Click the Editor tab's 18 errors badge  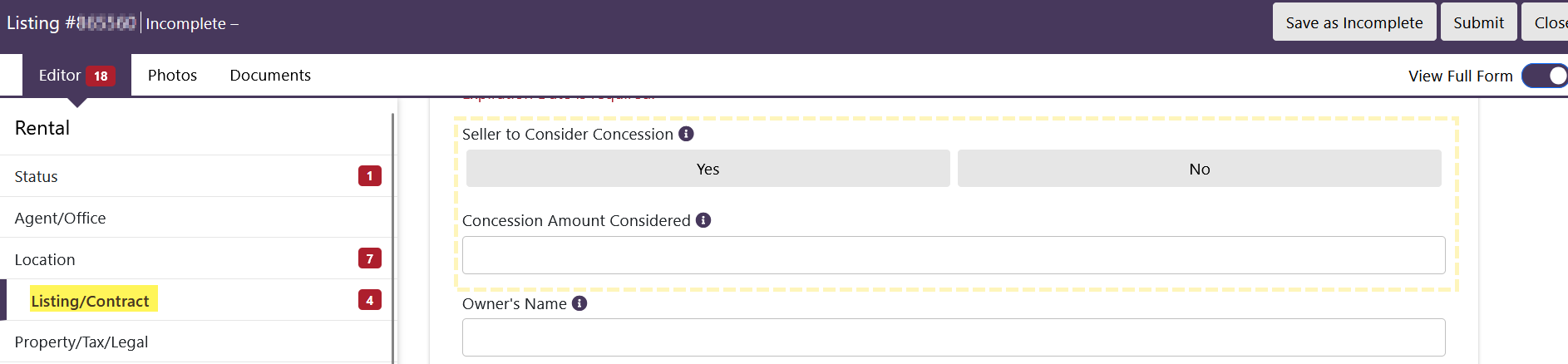101,76
